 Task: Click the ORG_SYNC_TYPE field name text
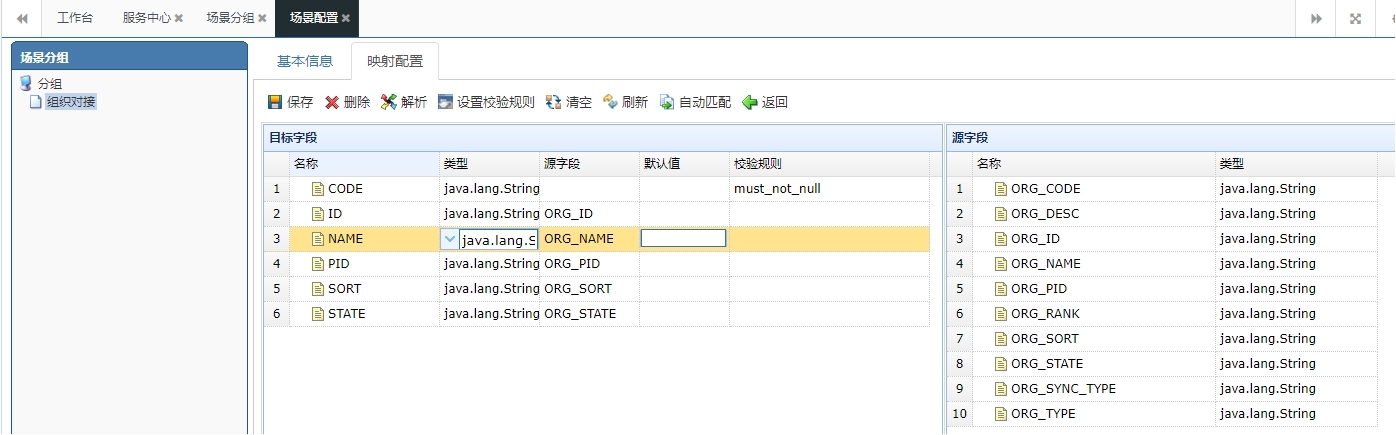(x=1063, y=389)
